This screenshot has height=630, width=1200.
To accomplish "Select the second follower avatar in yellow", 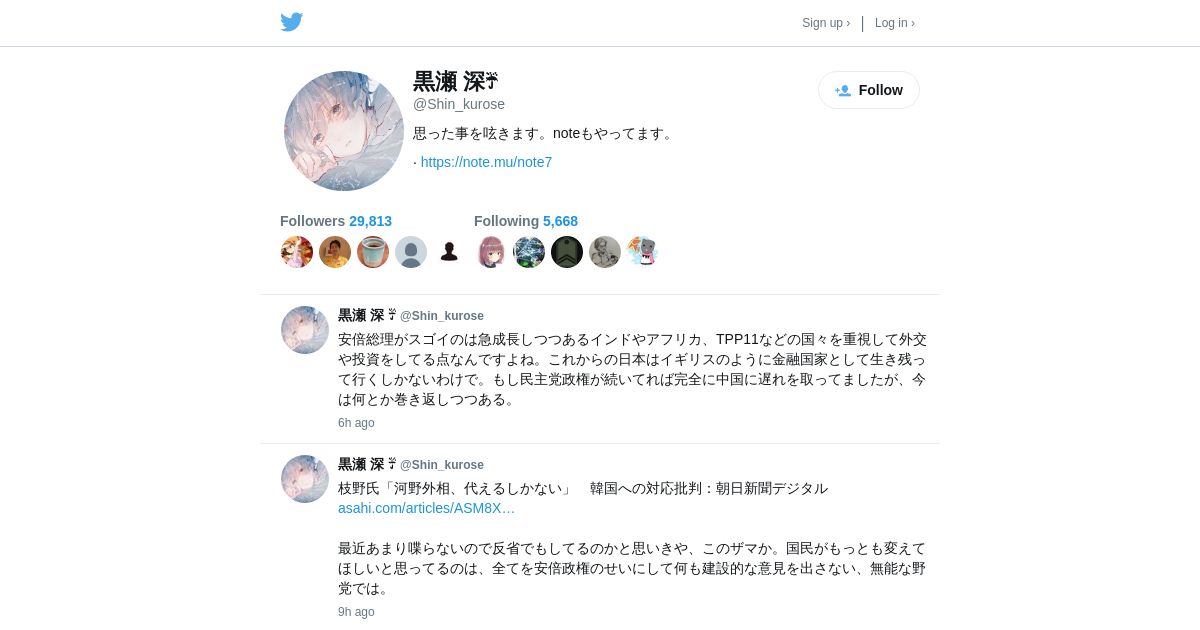I will point(335,252).
